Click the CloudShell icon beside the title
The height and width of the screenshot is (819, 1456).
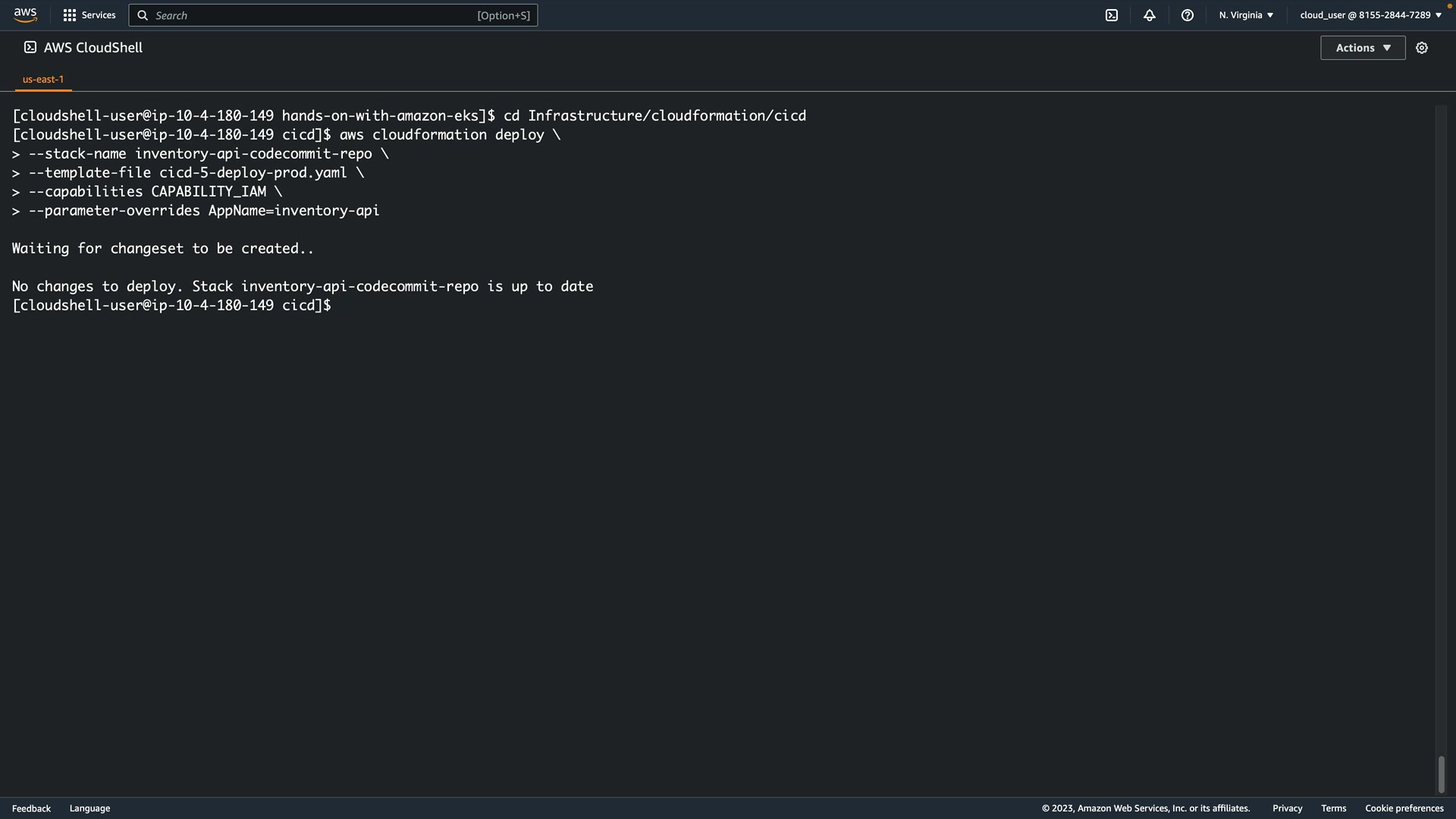[x=30, y=48]
